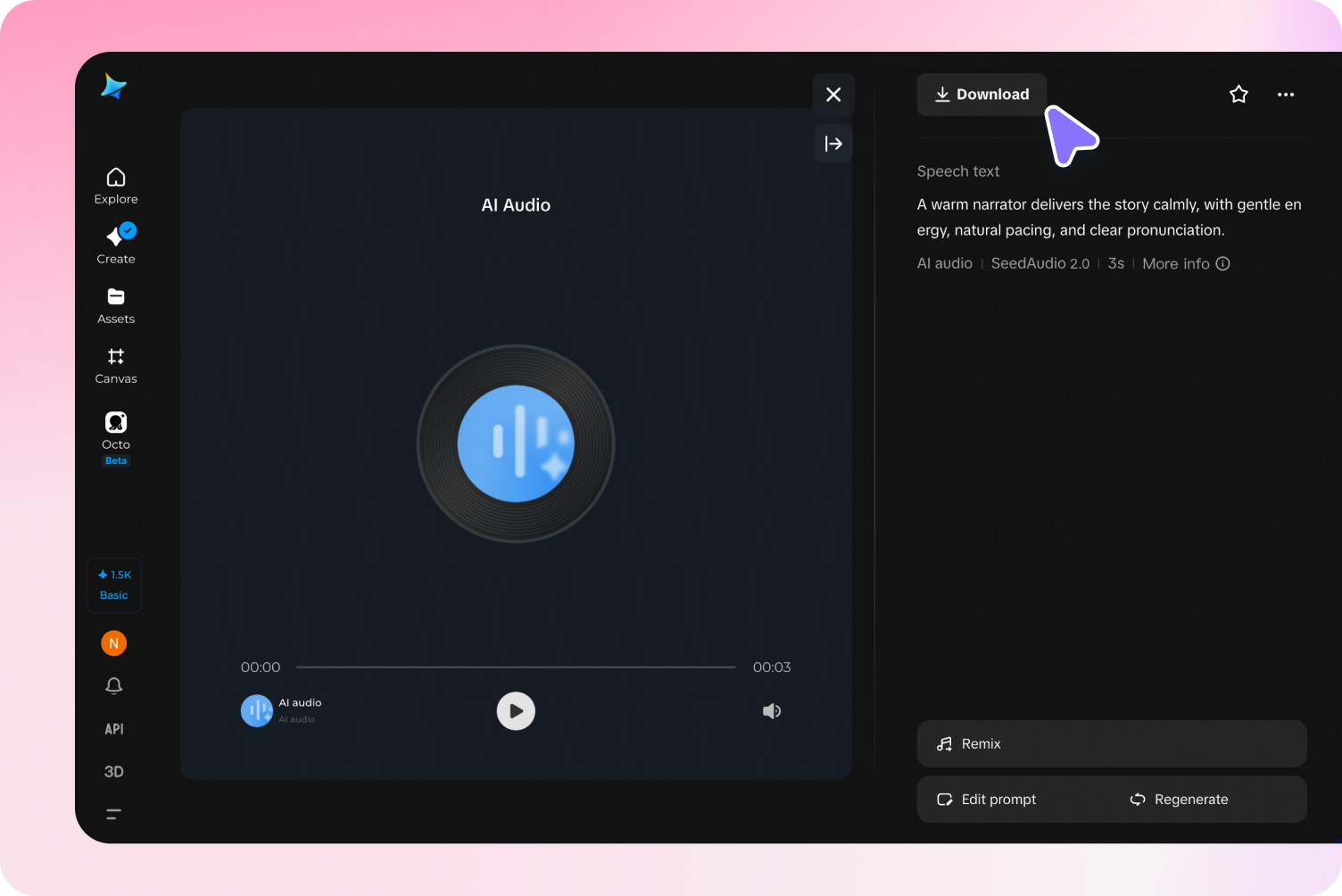Click the 3s duration metadata label
This screenshot has height=896, width=1342.
coord(1116,263)
